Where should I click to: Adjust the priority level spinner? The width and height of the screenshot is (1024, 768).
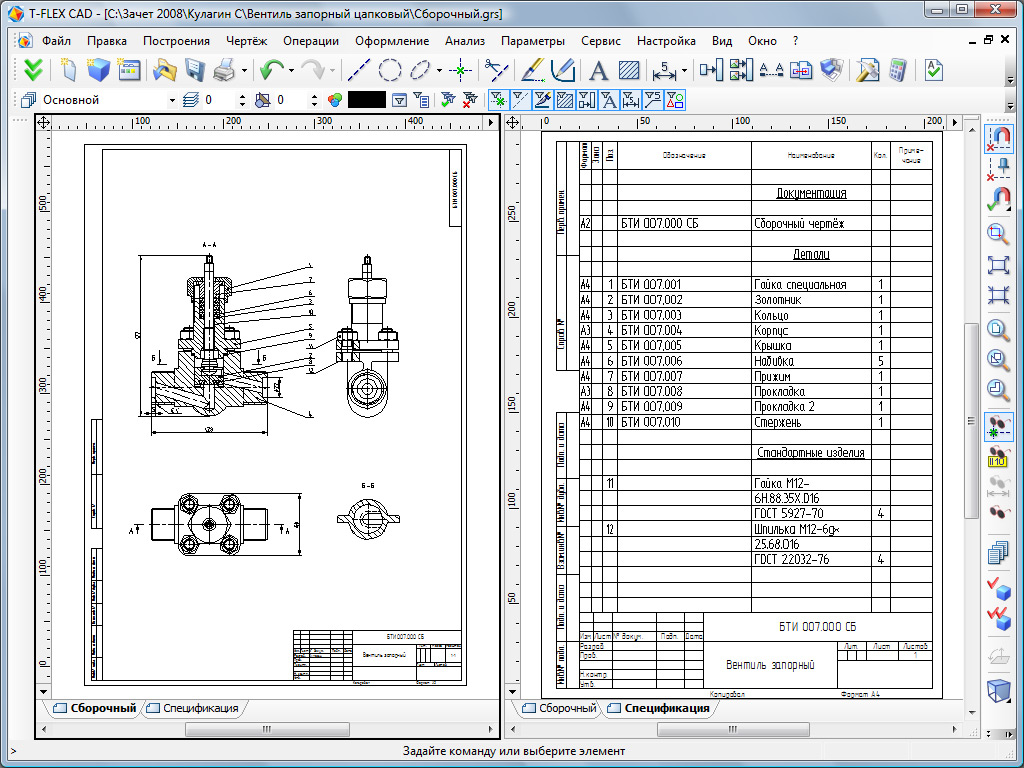click(314, 100)
